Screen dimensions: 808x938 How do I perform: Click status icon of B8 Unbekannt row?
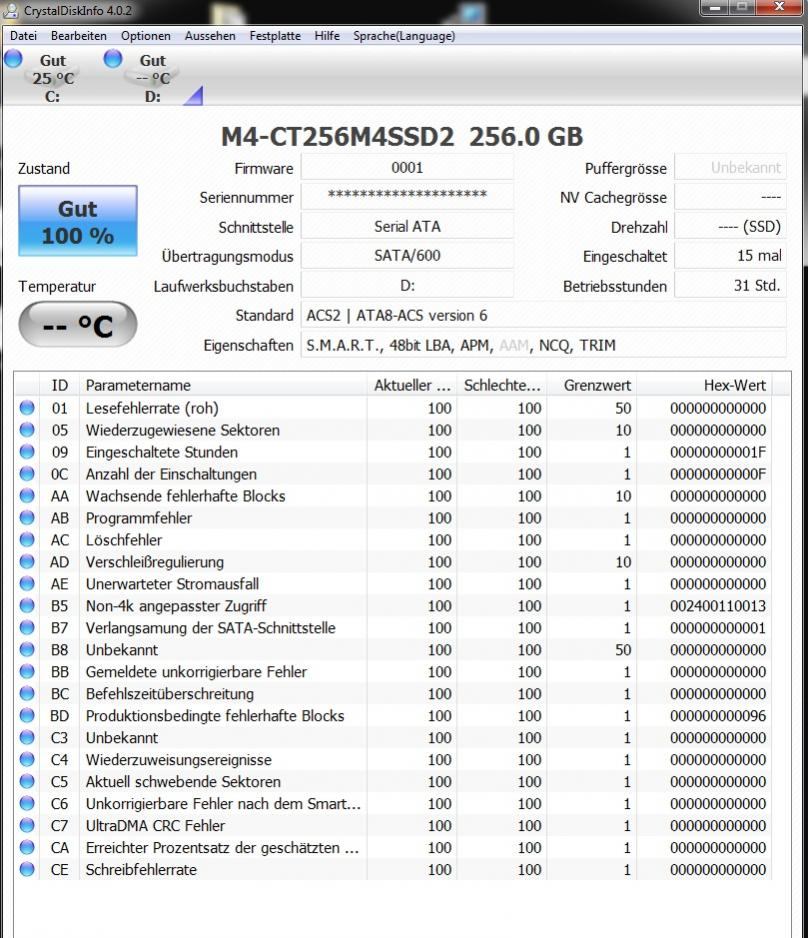(x=27, y=649)
